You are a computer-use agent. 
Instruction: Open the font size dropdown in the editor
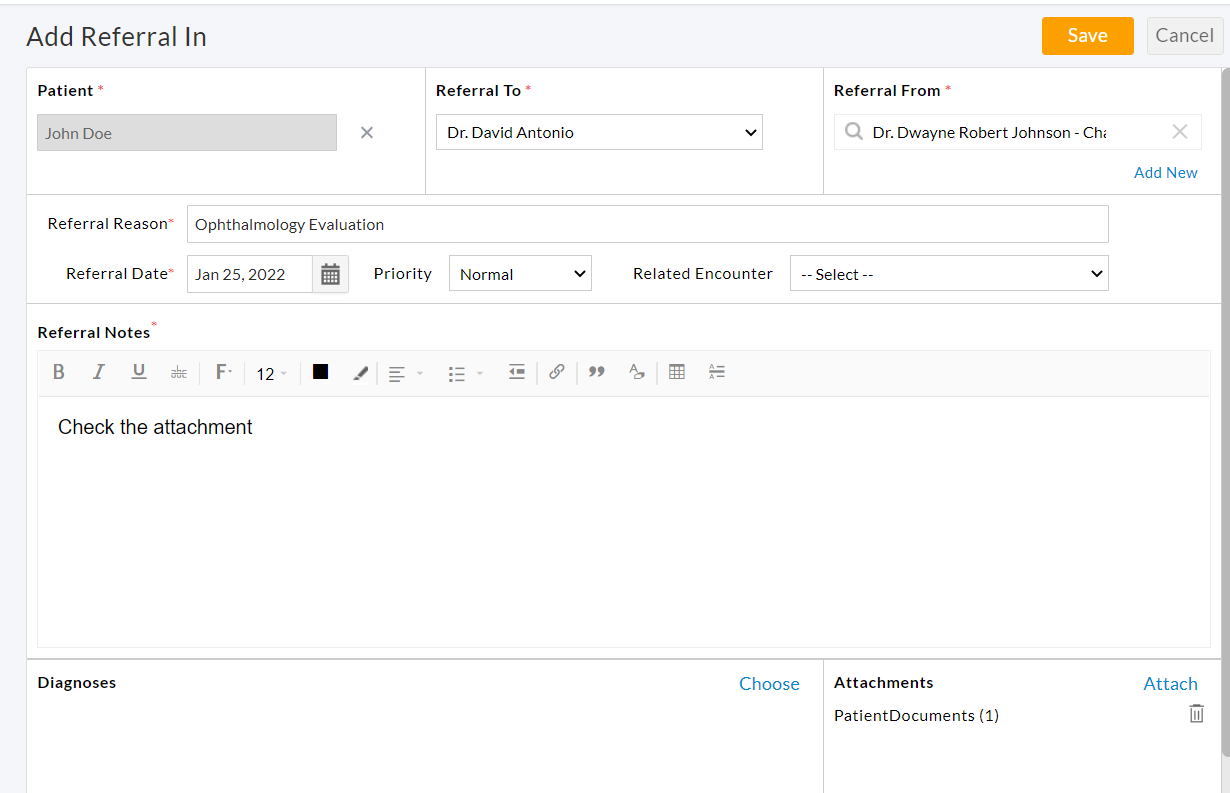tap(270, 372)
